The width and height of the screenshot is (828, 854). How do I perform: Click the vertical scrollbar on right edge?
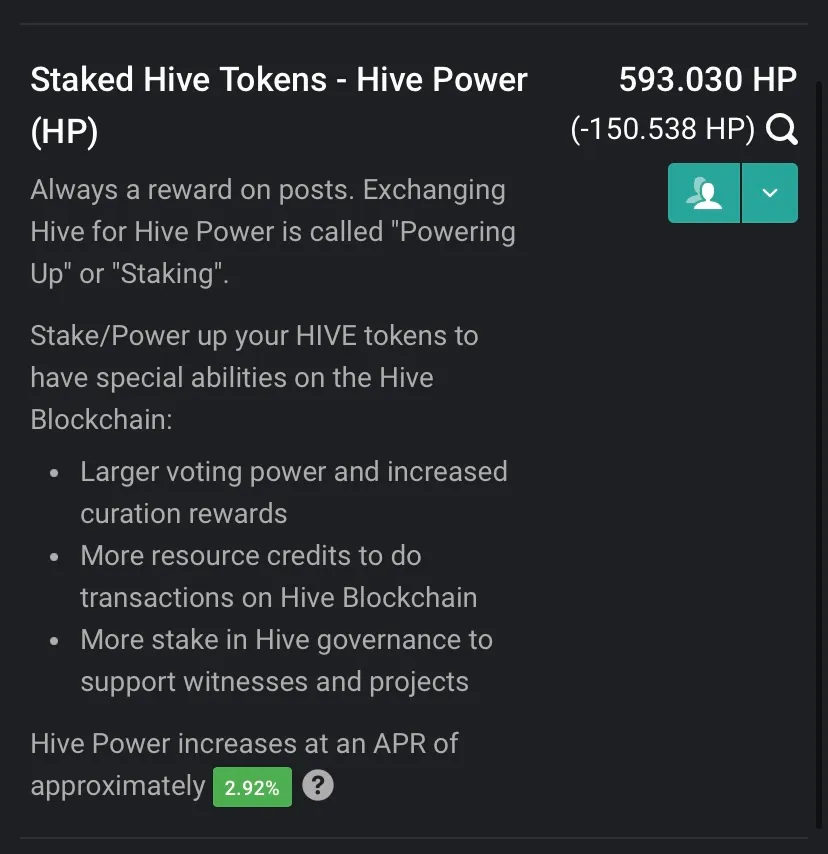[x=818, y=455]
